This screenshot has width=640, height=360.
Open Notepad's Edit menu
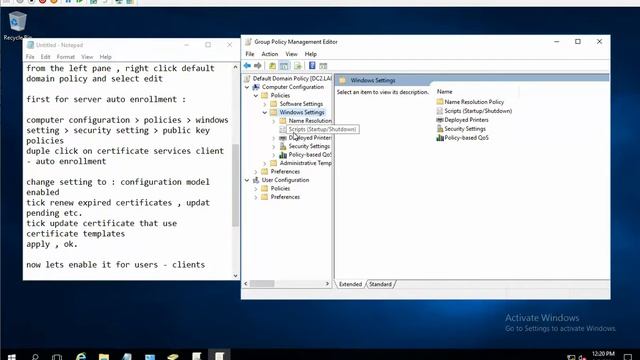45,57
